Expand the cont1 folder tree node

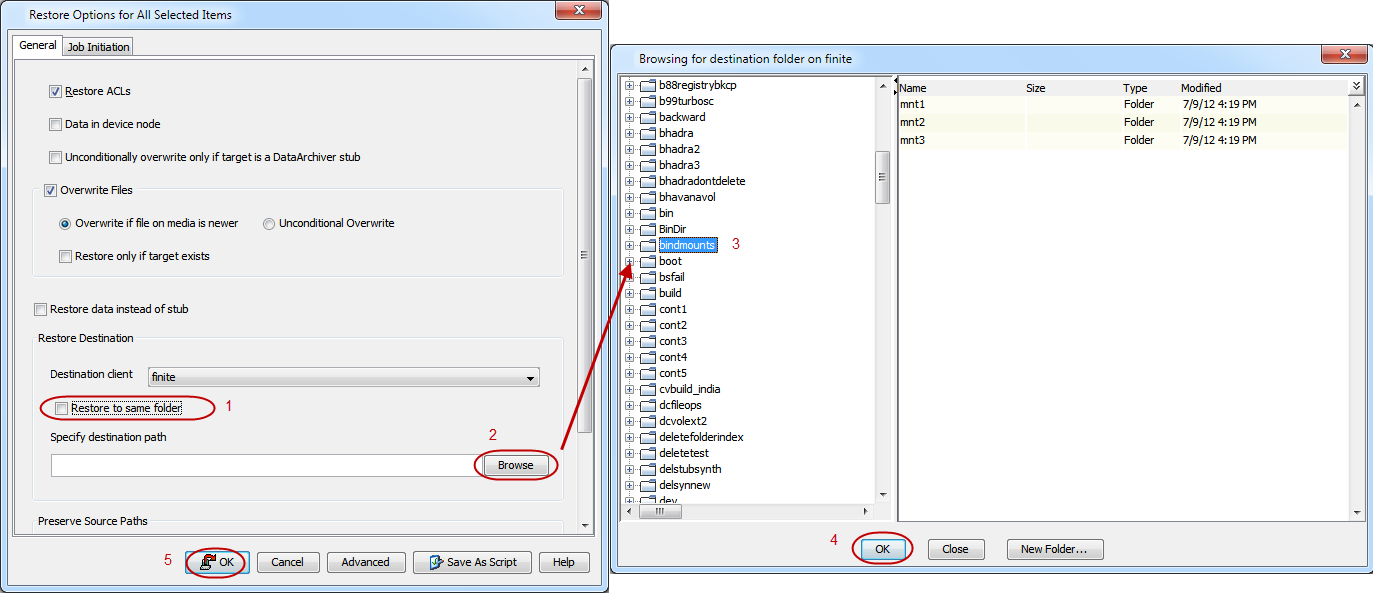pos(630,309)
